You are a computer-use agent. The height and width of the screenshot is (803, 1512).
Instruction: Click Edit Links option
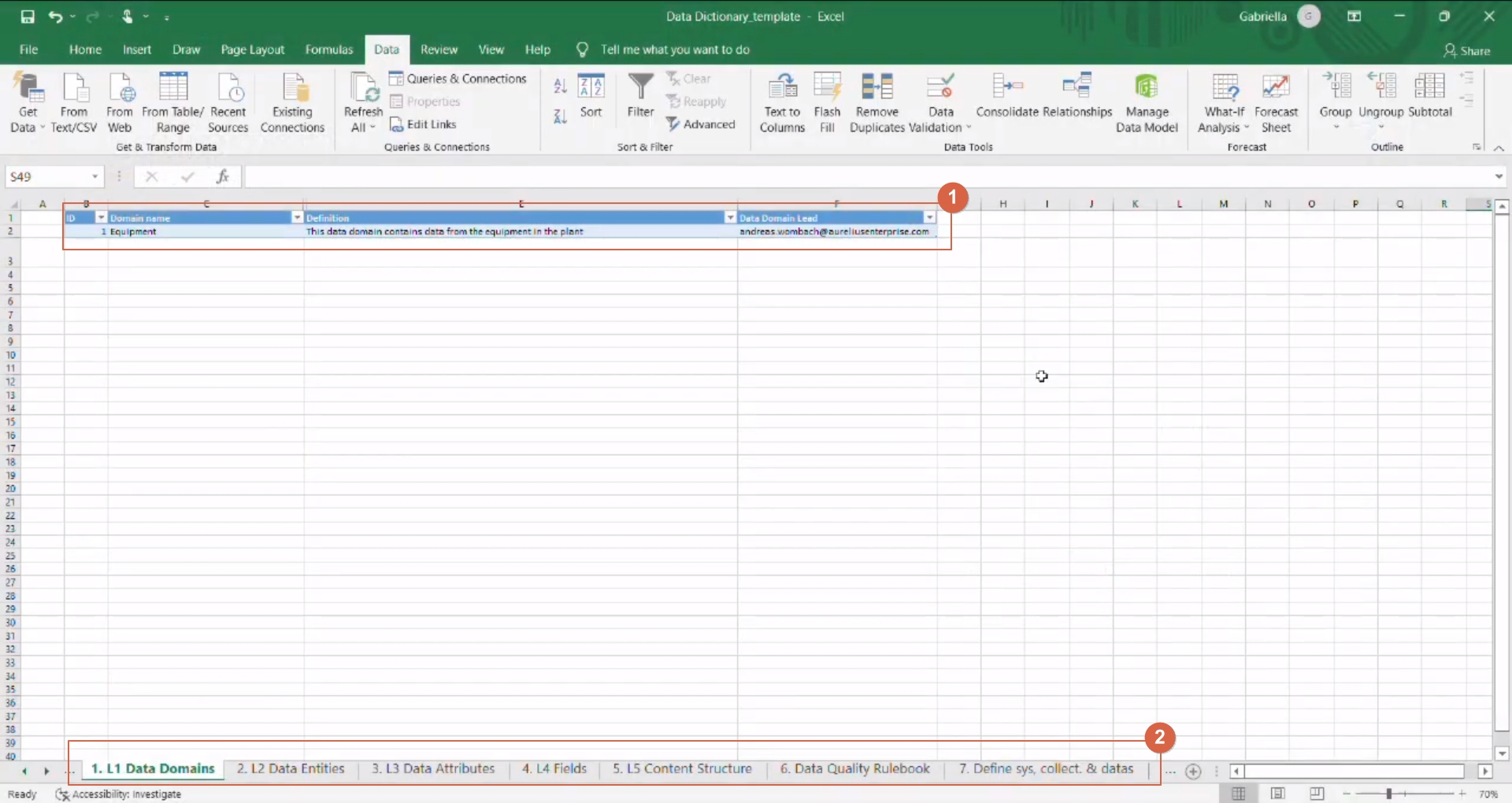tap(423, 124)
